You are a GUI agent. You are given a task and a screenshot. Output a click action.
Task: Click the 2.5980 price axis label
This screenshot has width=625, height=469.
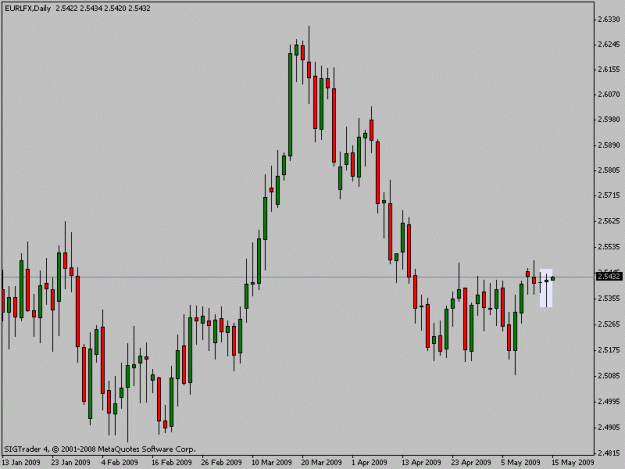[x=609, y=119]
